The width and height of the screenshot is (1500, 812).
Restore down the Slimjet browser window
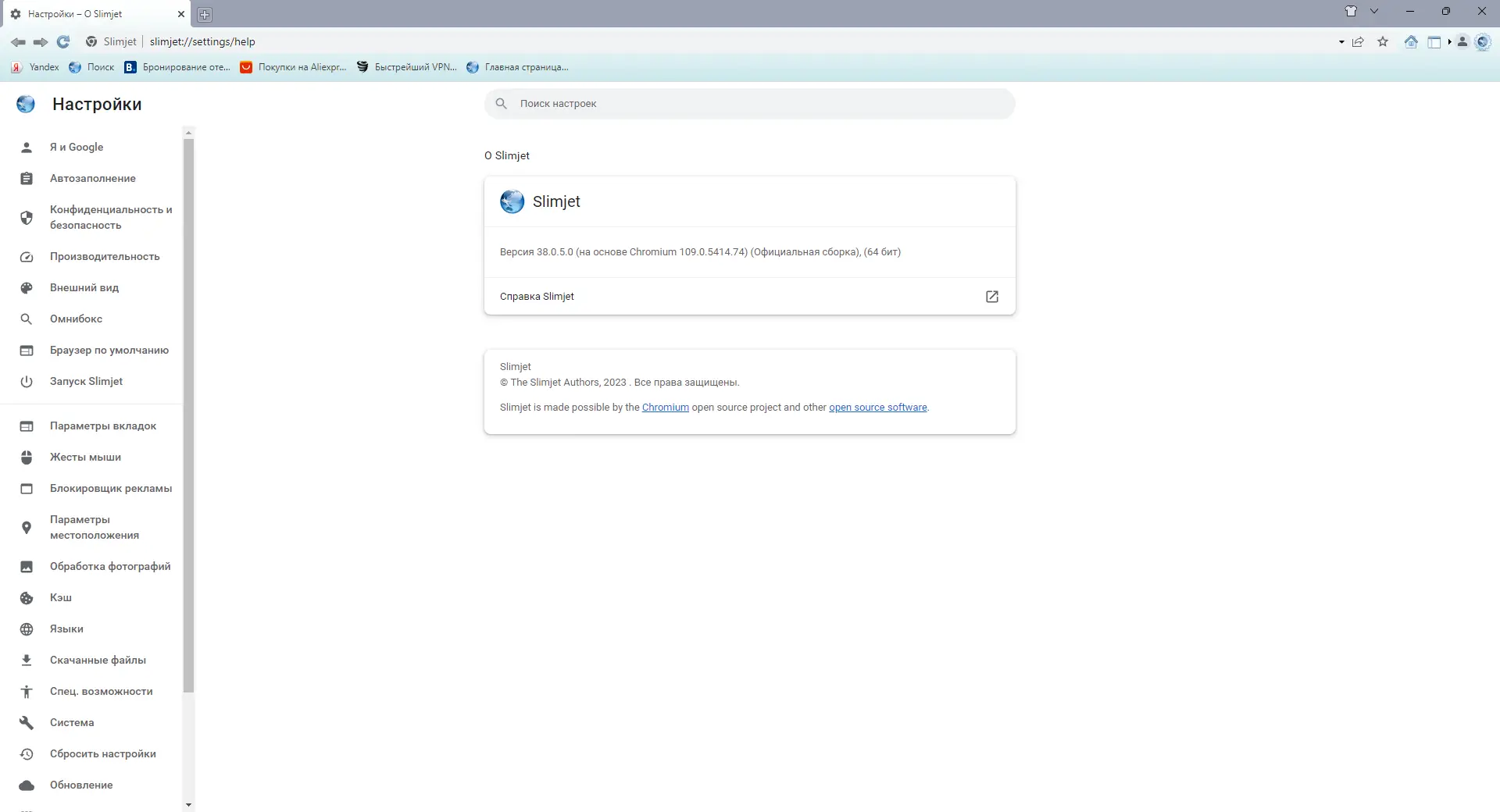pos(1446,11)
